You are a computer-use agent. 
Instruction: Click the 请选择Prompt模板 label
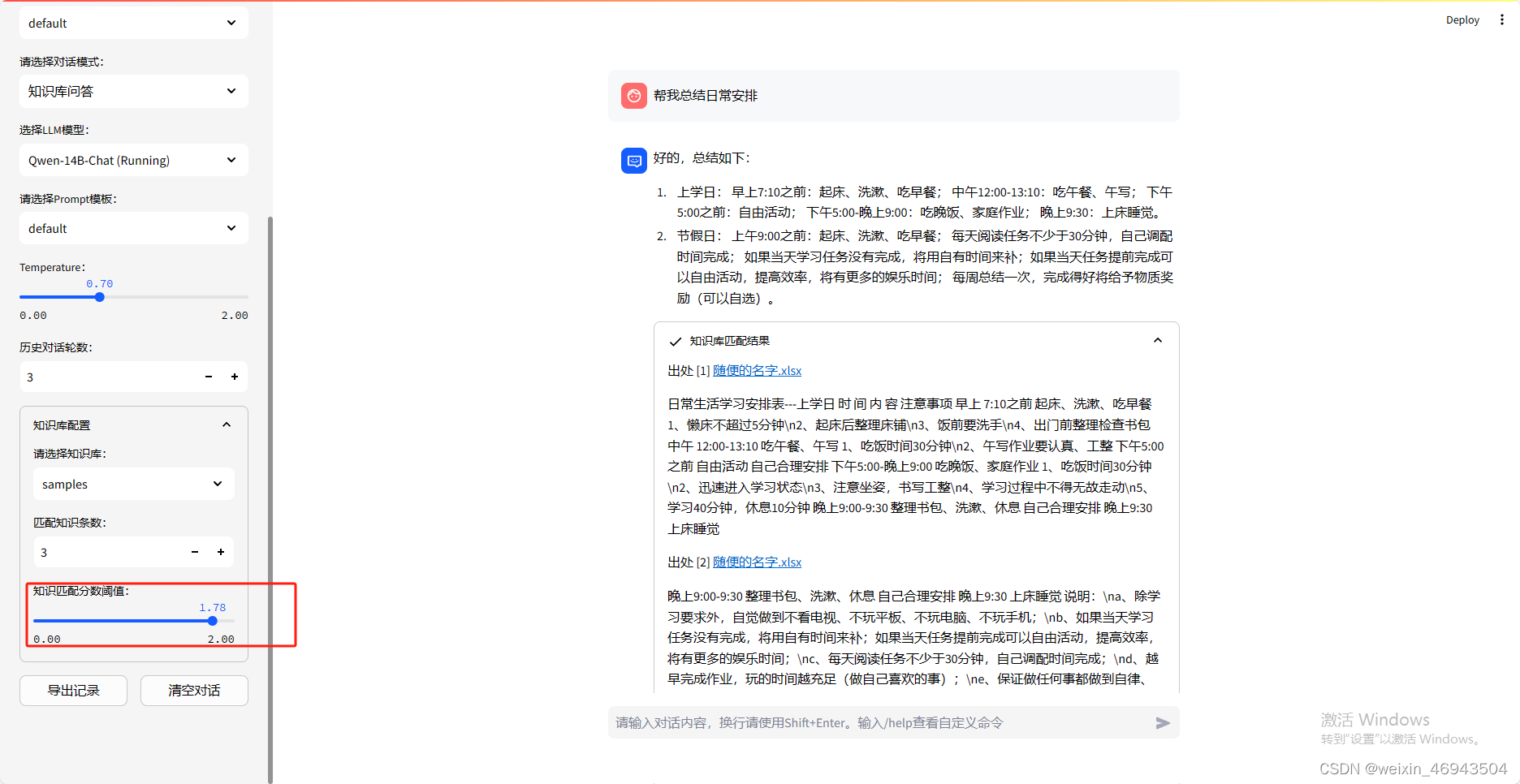point(68,199)
